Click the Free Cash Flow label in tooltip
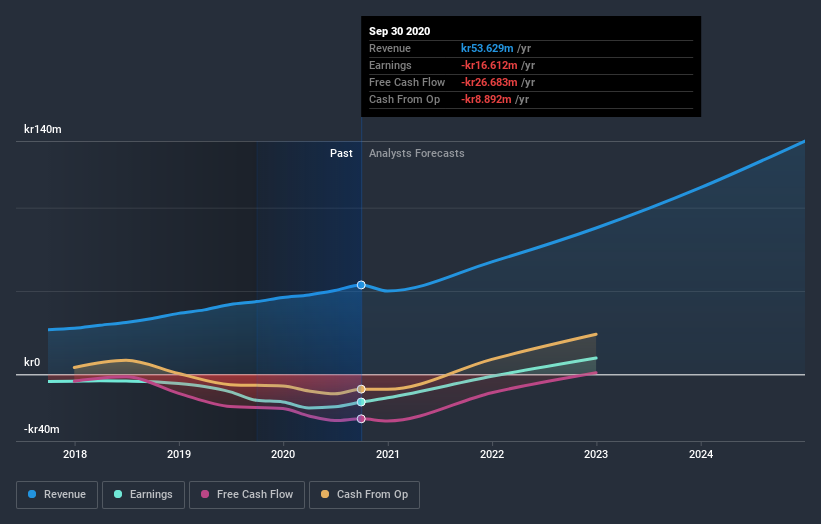The height and width of the screenshot is (524, 821). [407, 82]
